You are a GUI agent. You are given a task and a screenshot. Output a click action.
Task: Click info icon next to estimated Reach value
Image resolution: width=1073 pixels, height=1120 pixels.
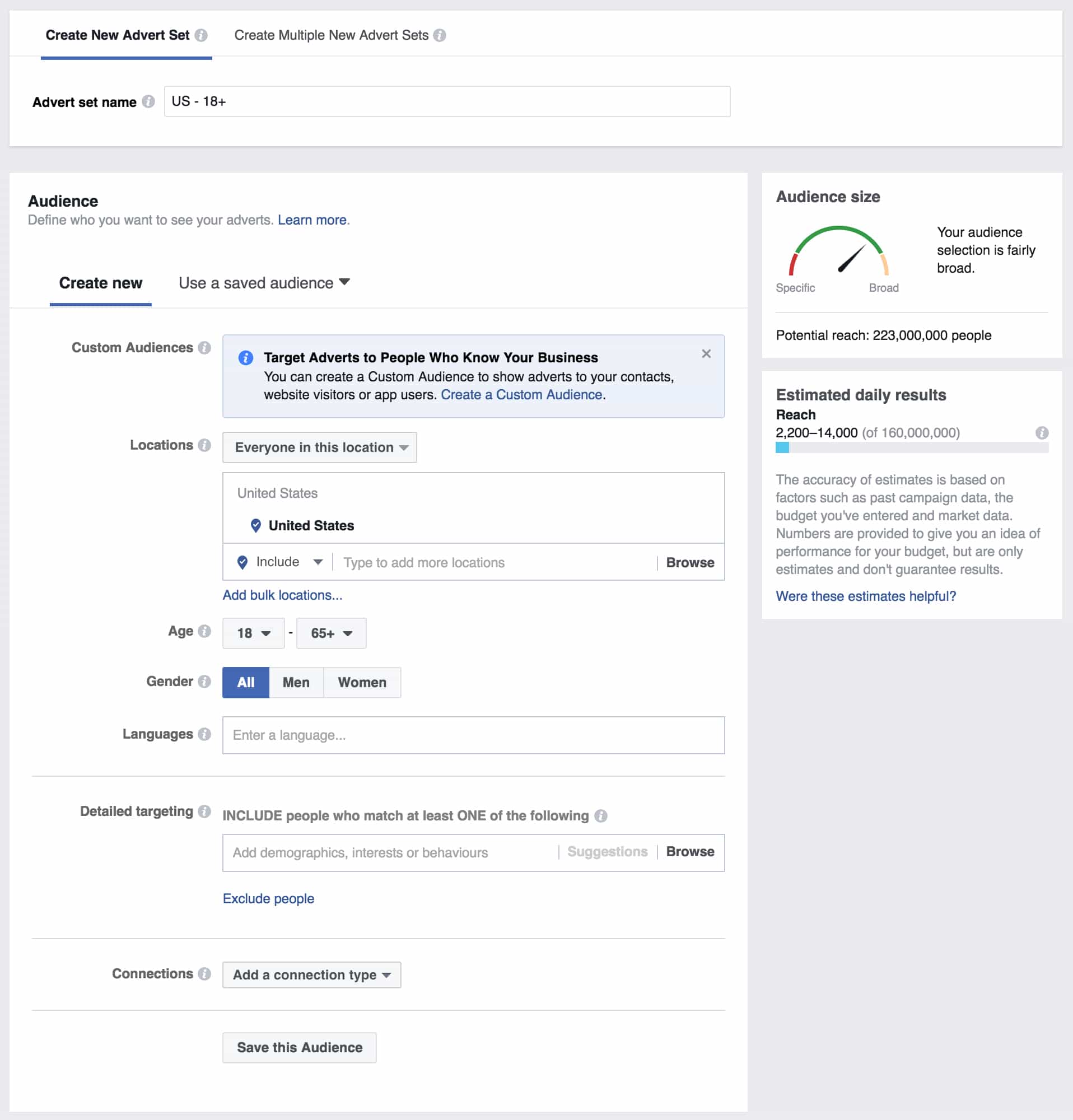1042,432
